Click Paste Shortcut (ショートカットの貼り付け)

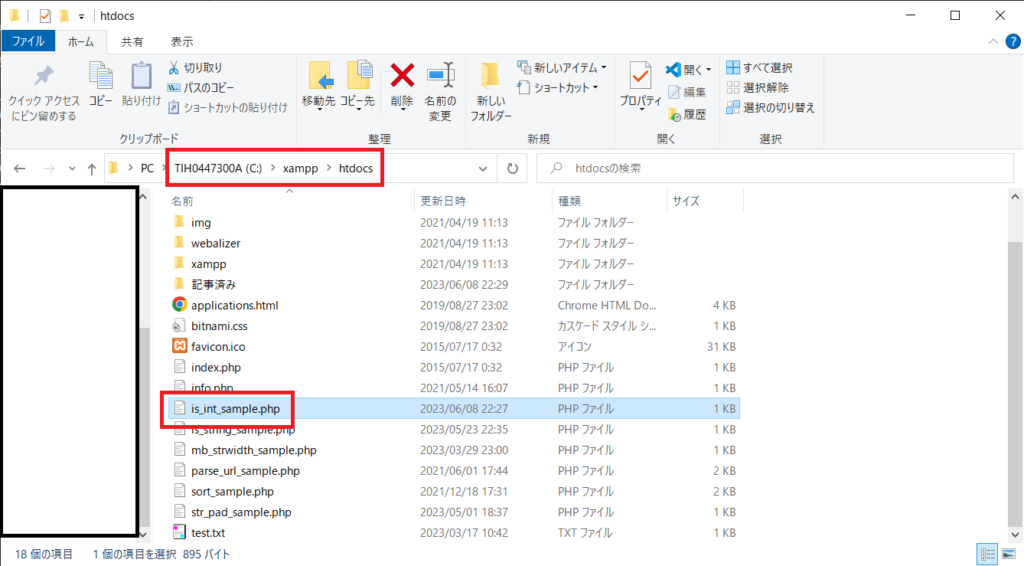pyautogui.click(x=227, y=108)
